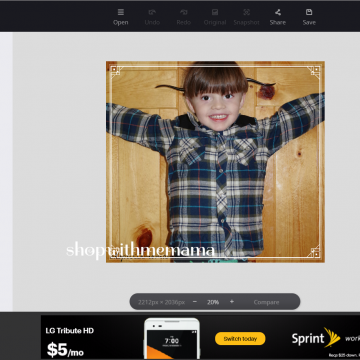The width and height of the screenshot is (360, 360).
Task: Select the Undo icon
Action: (152, 13)
